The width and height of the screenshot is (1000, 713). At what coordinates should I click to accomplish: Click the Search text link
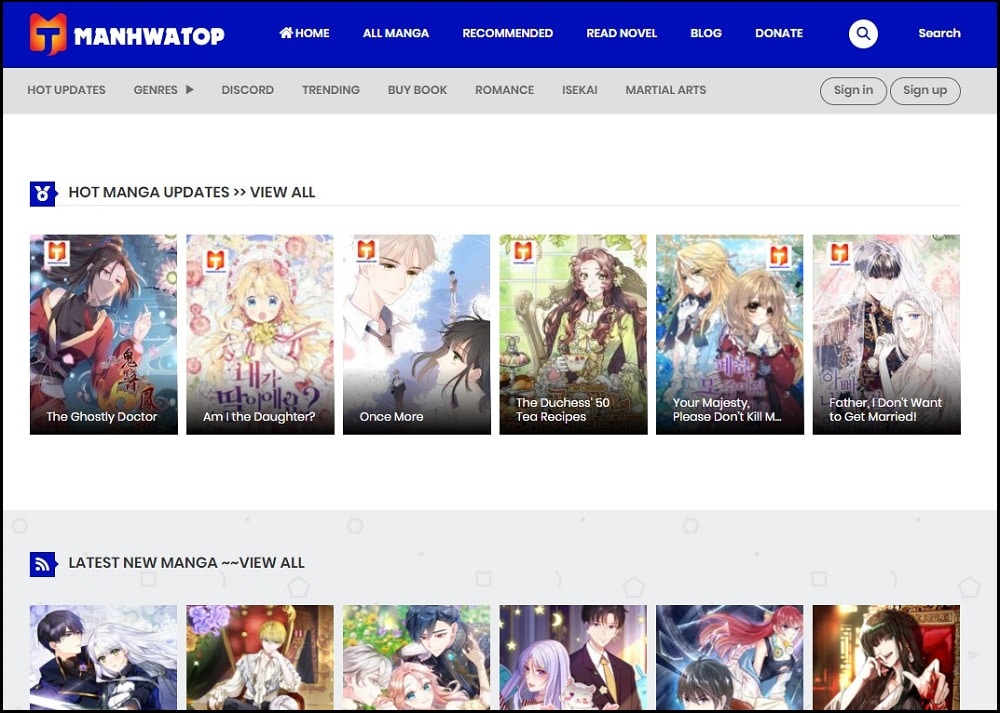tap(939, 33)
